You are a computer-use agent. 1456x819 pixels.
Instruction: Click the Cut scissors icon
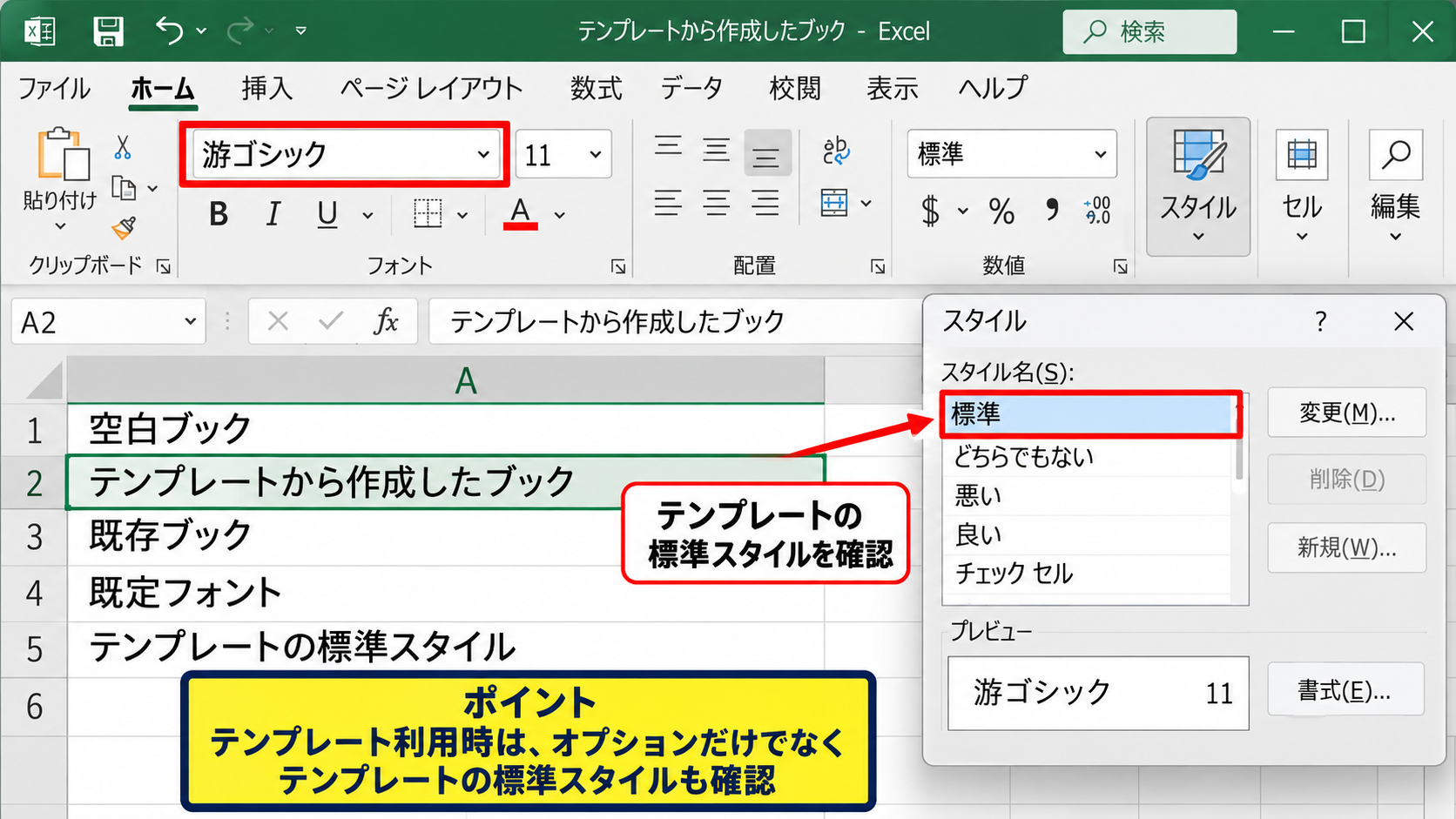(x=123, y=147)
